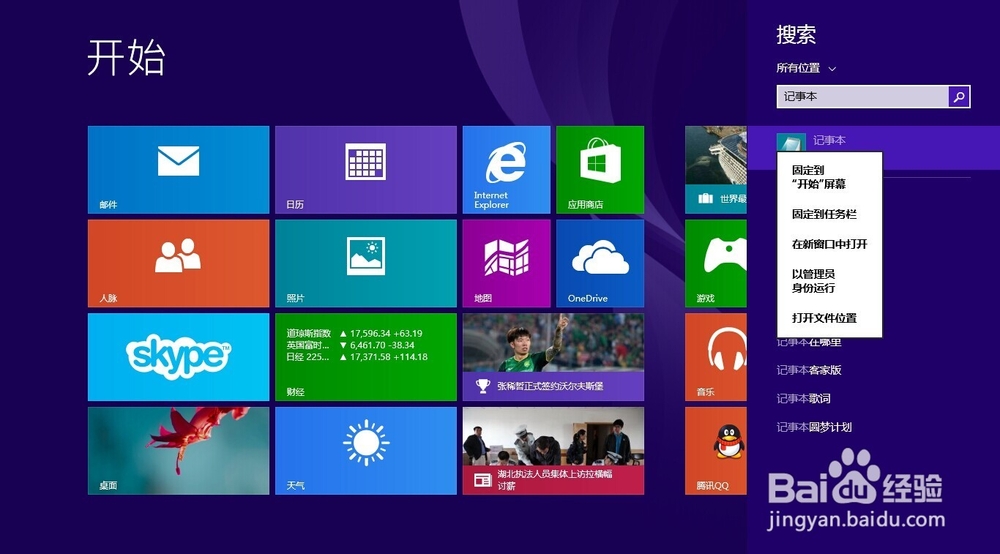Viewport: 1000px width, 554px height.
Task: Open the Mail (邮件) tile
Action: (x=179, y=170)
